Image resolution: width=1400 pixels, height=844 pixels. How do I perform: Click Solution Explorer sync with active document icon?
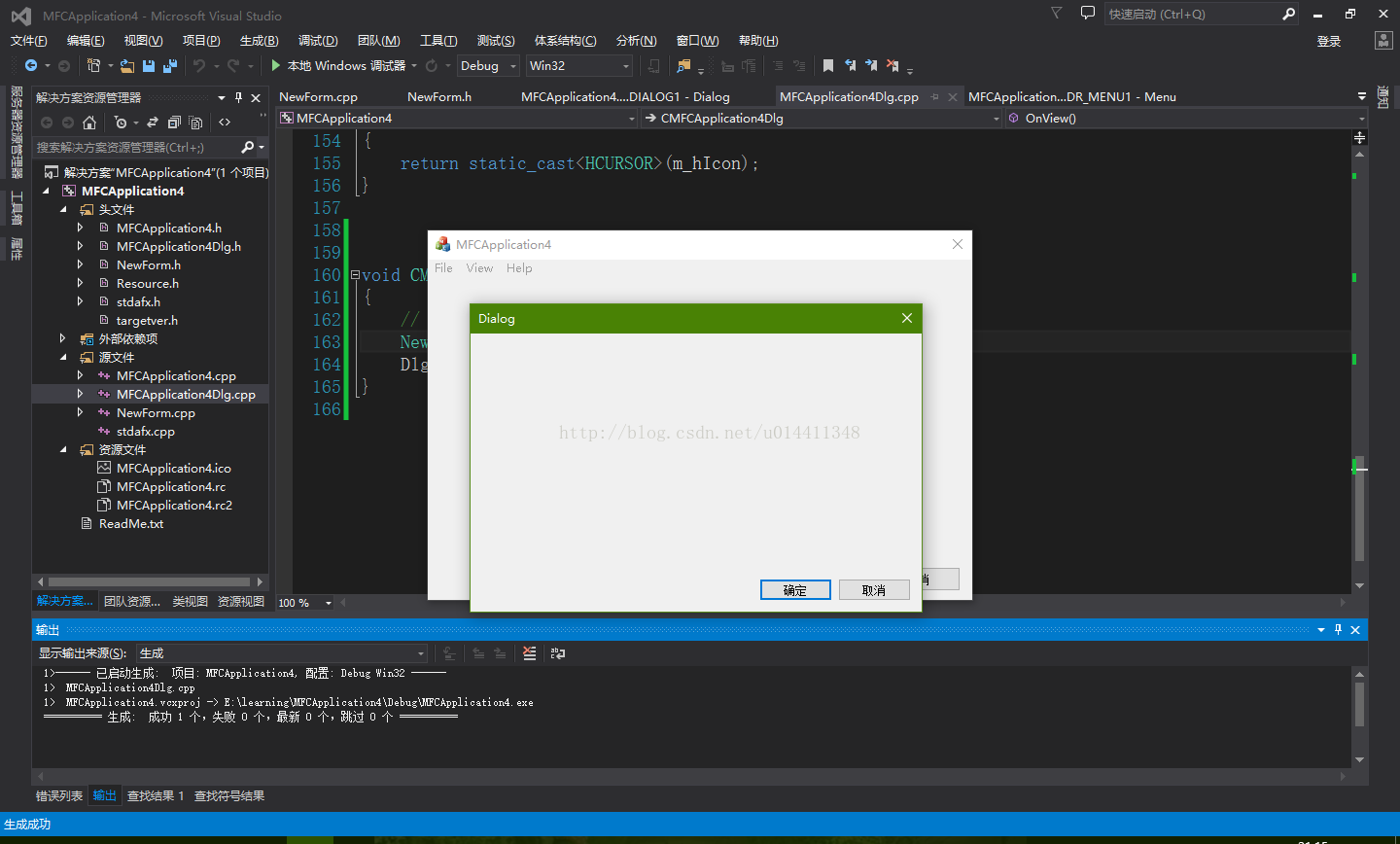[x=153, y=123]
